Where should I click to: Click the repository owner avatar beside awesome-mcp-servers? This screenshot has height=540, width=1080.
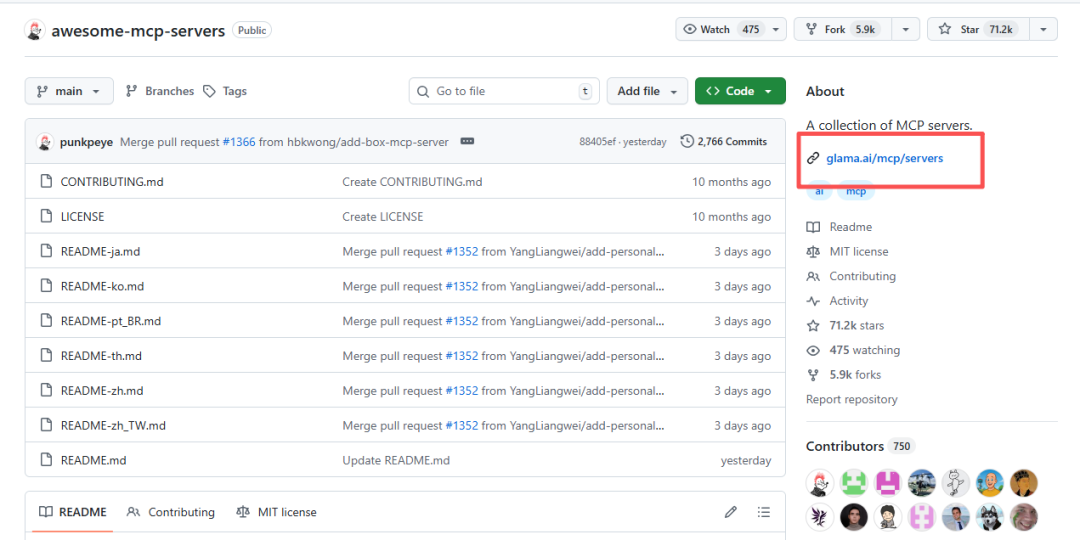coord(36,30)
